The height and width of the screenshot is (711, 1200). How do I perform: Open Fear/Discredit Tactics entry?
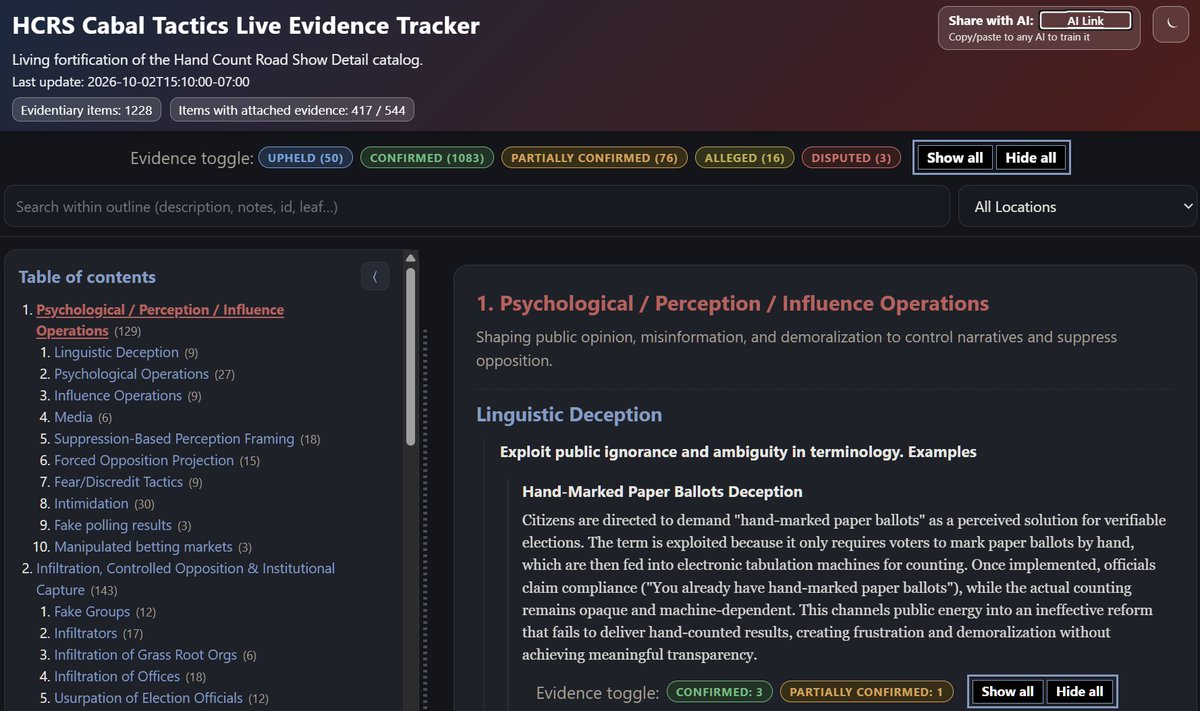118,482
